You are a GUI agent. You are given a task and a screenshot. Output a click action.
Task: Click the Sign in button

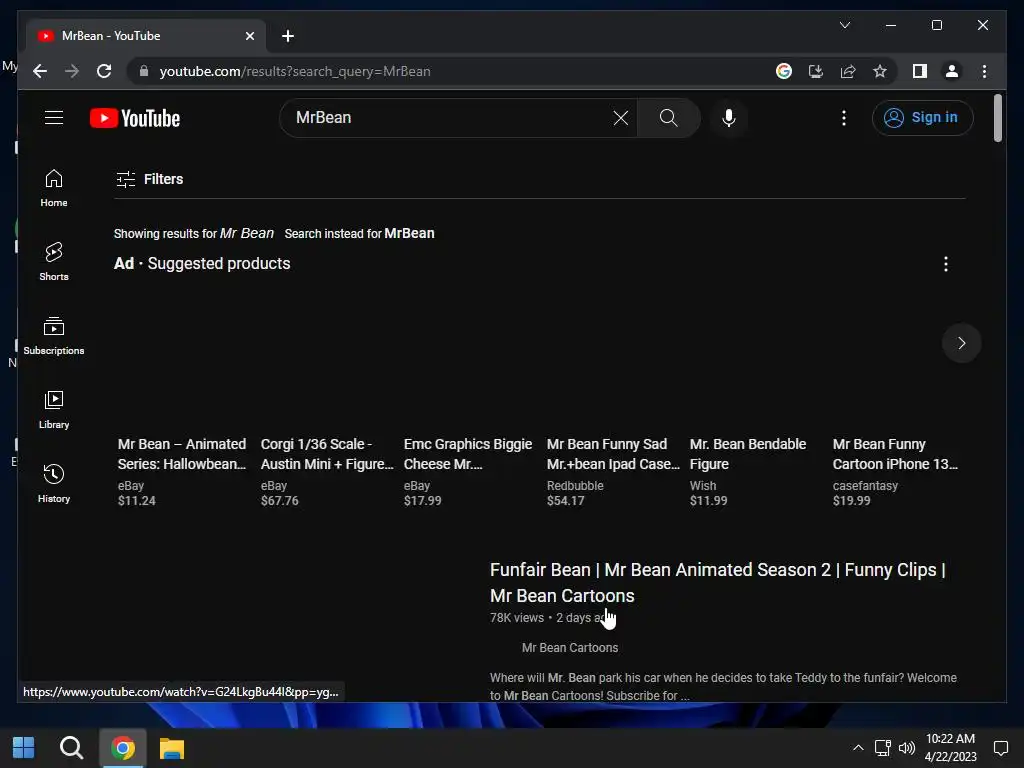pyautogui.click(x=922, y=118)
